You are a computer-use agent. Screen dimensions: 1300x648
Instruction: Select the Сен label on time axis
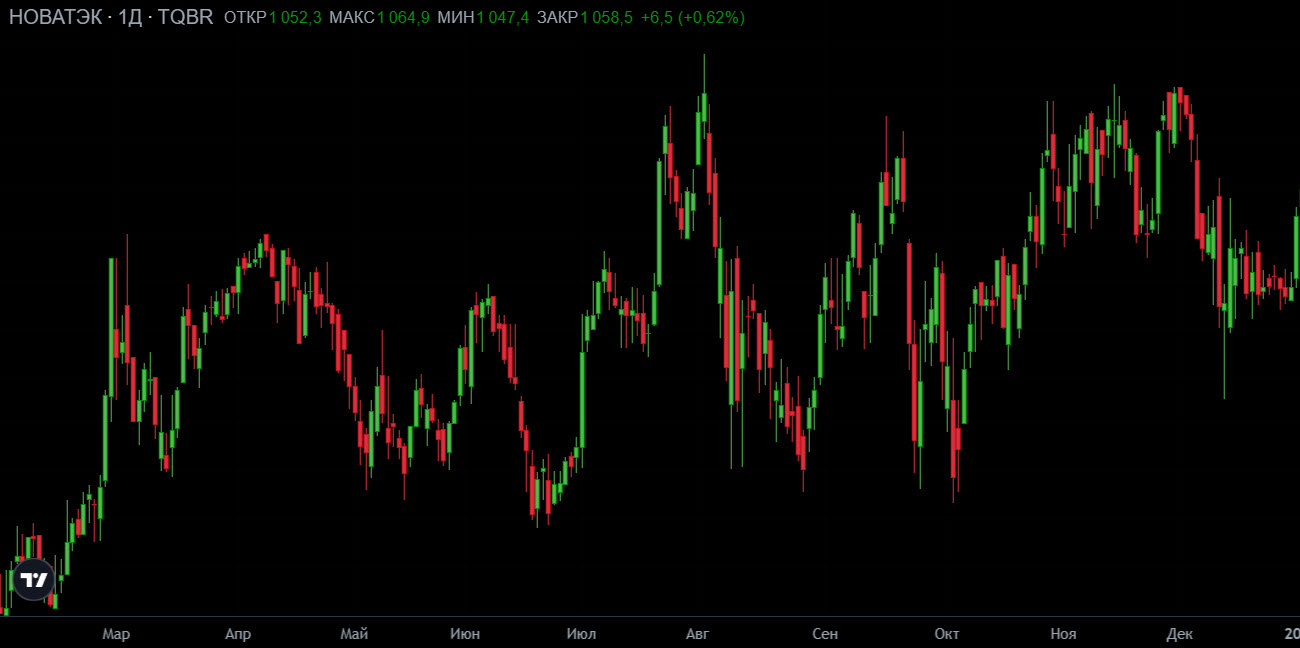(x=825, y=634)
